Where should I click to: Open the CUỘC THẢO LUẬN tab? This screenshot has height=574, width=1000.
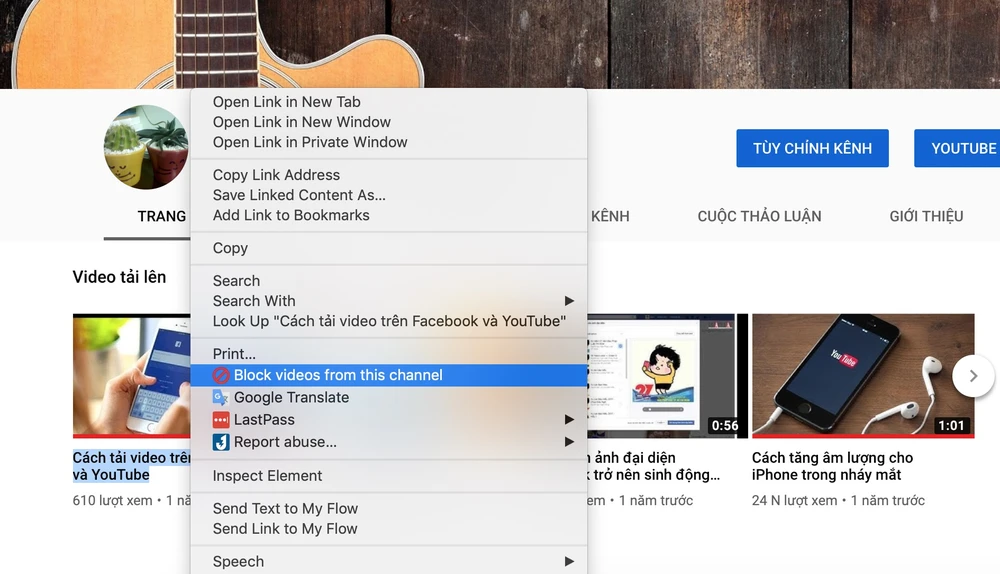point(759,216)
